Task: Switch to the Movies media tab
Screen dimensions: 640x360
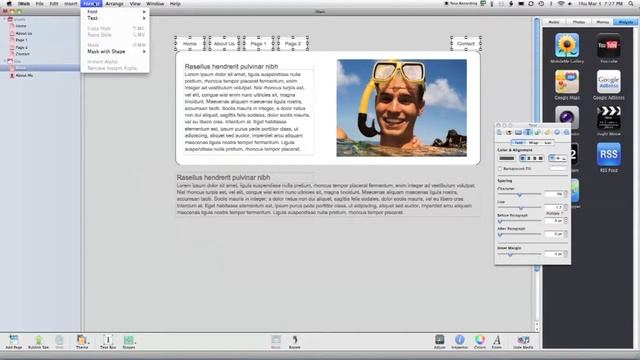Action: (602, 22)
